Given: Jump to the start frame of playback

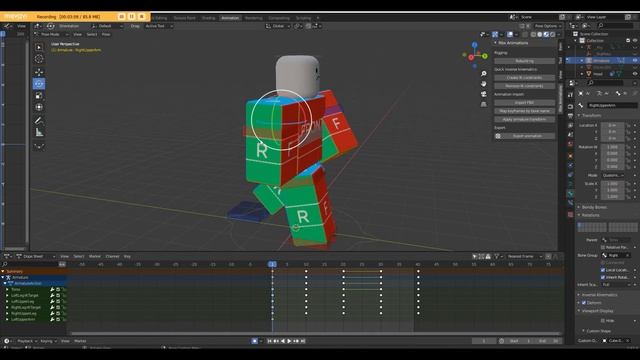Looking at the screenshot, I should coord(269,341).
